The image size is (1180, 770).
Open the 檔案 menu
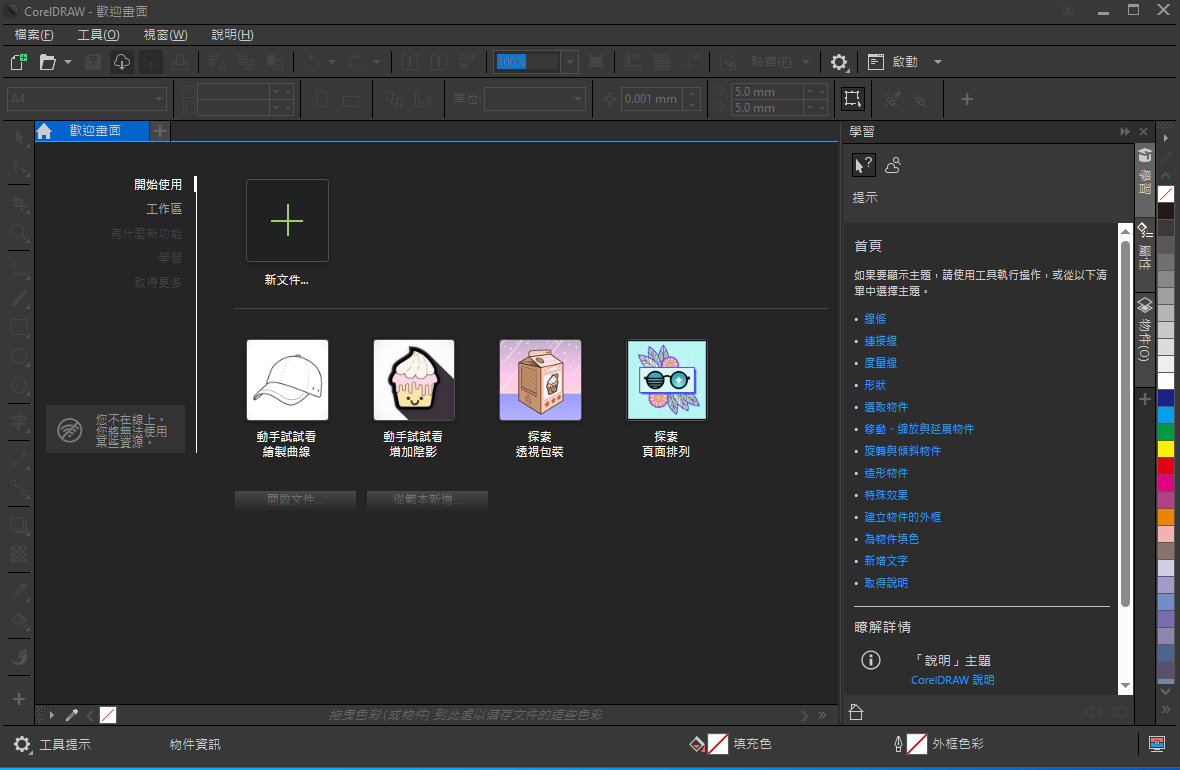coord(34,35)
